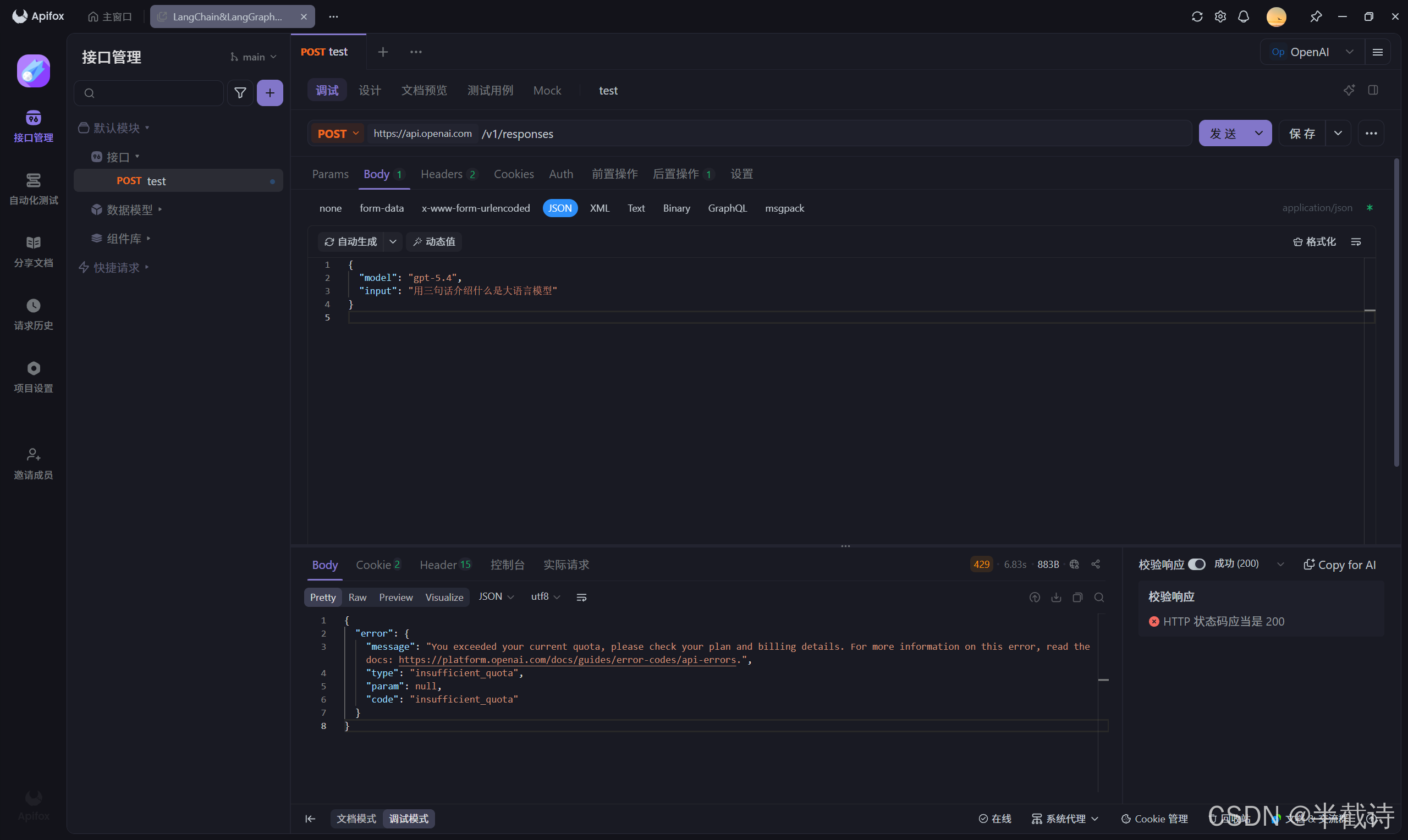The width and height of the screenshot is (1408, 840).
Task: Click the 发送 send button
Action: [1223, 134]
